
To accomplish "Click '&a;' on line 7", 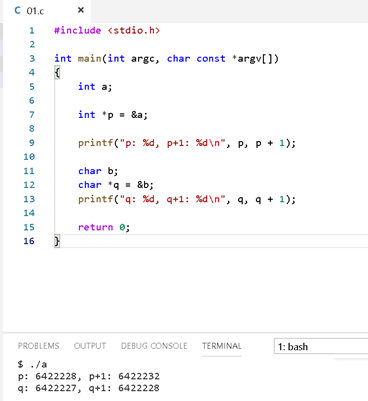I will click(x=139, y=115).
